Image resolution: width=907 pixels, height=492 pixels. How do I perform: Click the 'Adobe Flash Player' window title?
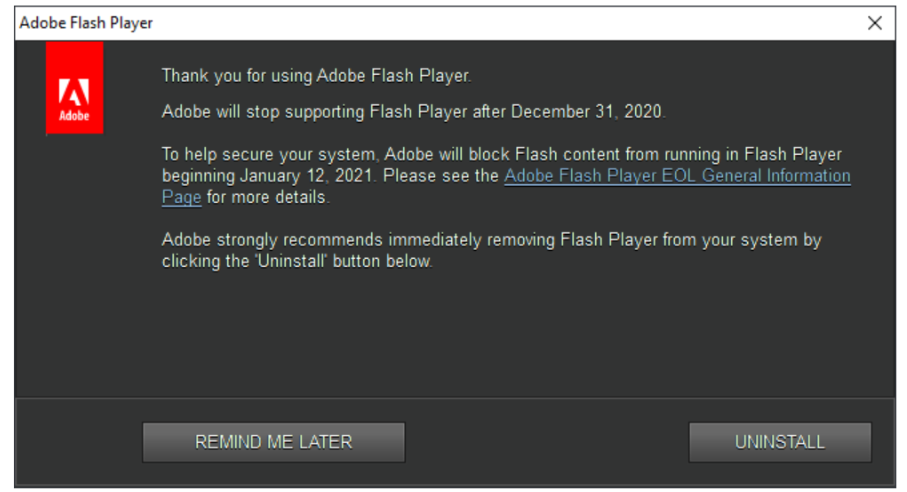tap(86, 23)
